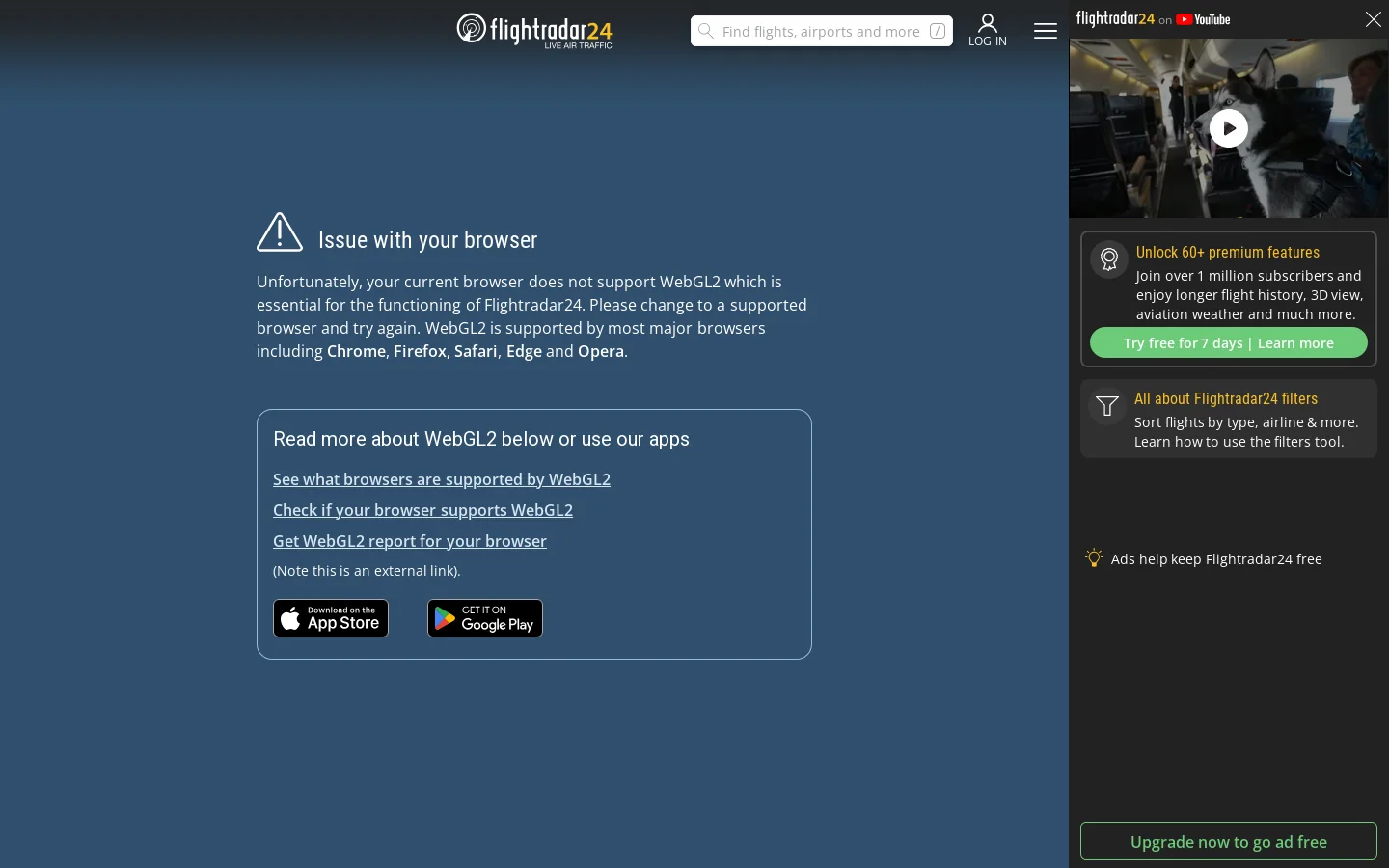Screen dimensions: 1389x868
Task: Open Unlock 60+ premium features heading
Action: point(1228,252)
